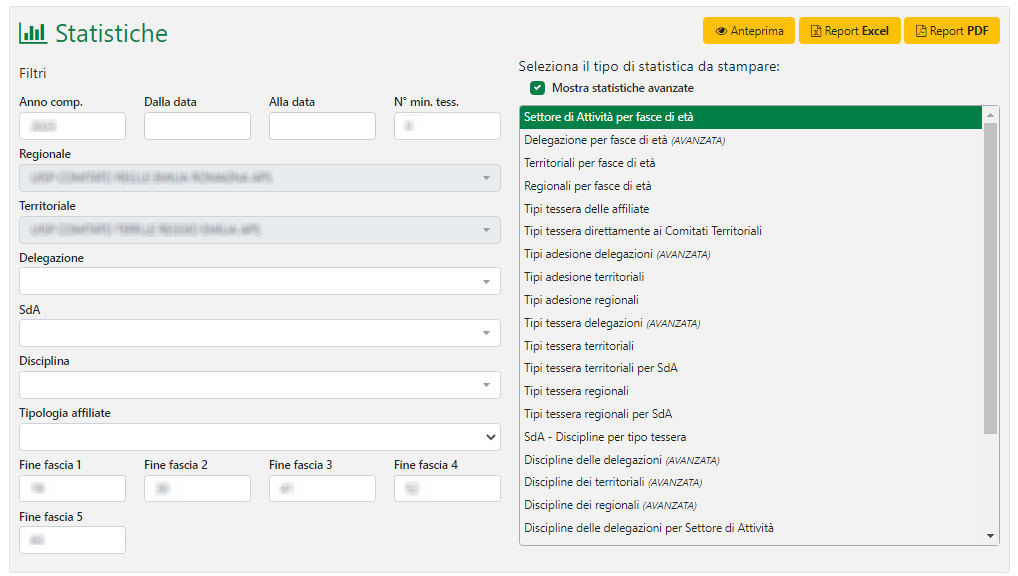Open the Delegazione dropdown
The image size is (1018, 576).
(x=259, y=281)
